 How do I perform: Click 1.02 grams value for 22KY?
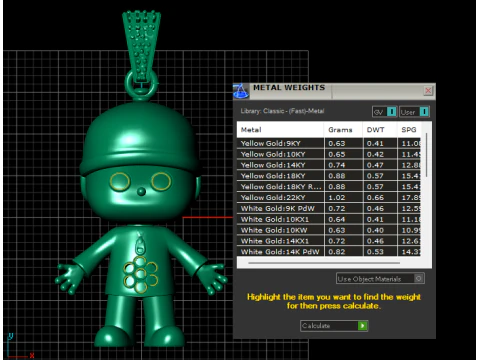coord(337,198)
